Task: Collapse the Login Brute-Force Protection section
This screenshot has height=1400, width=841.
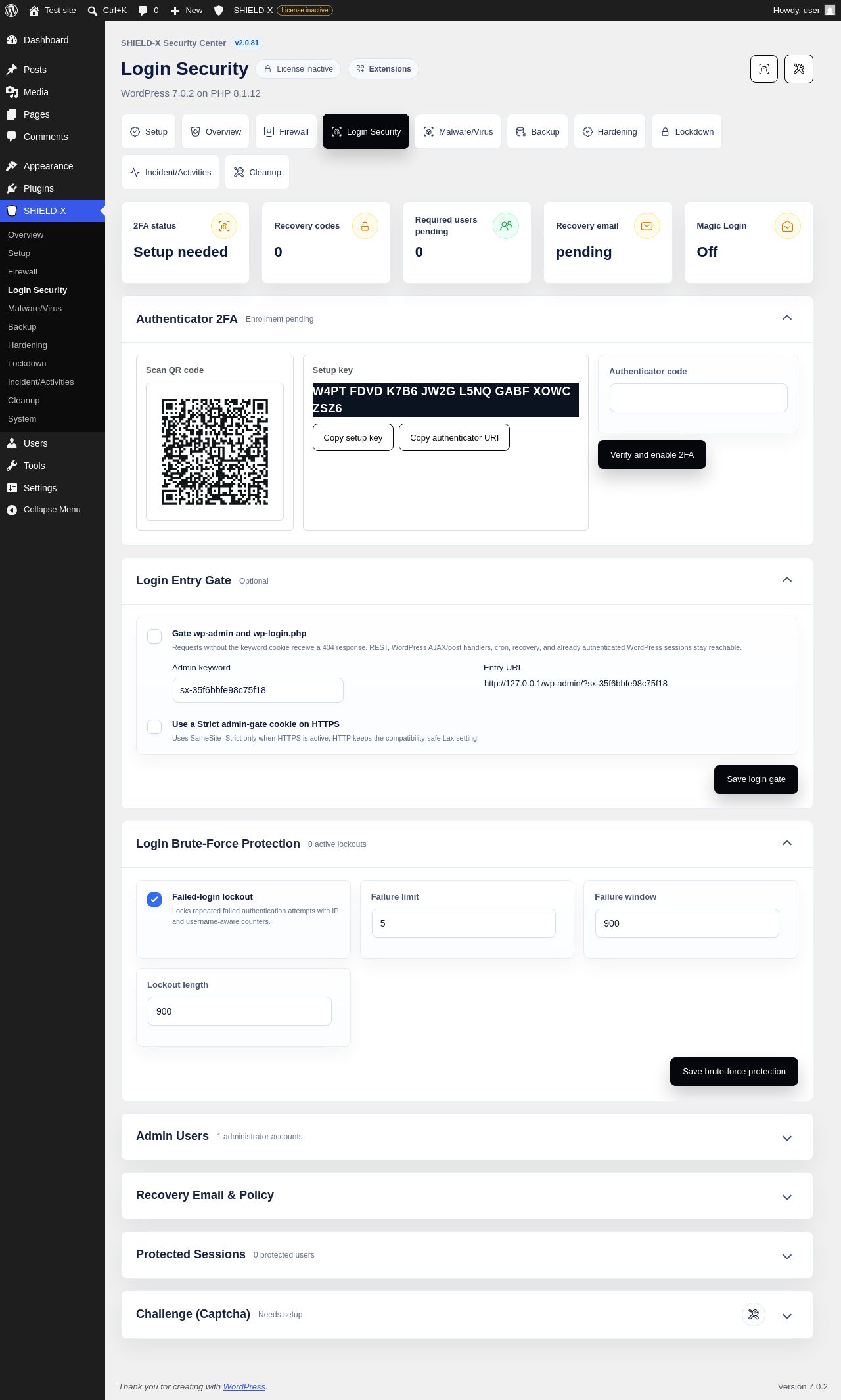Action: (787, 843)
